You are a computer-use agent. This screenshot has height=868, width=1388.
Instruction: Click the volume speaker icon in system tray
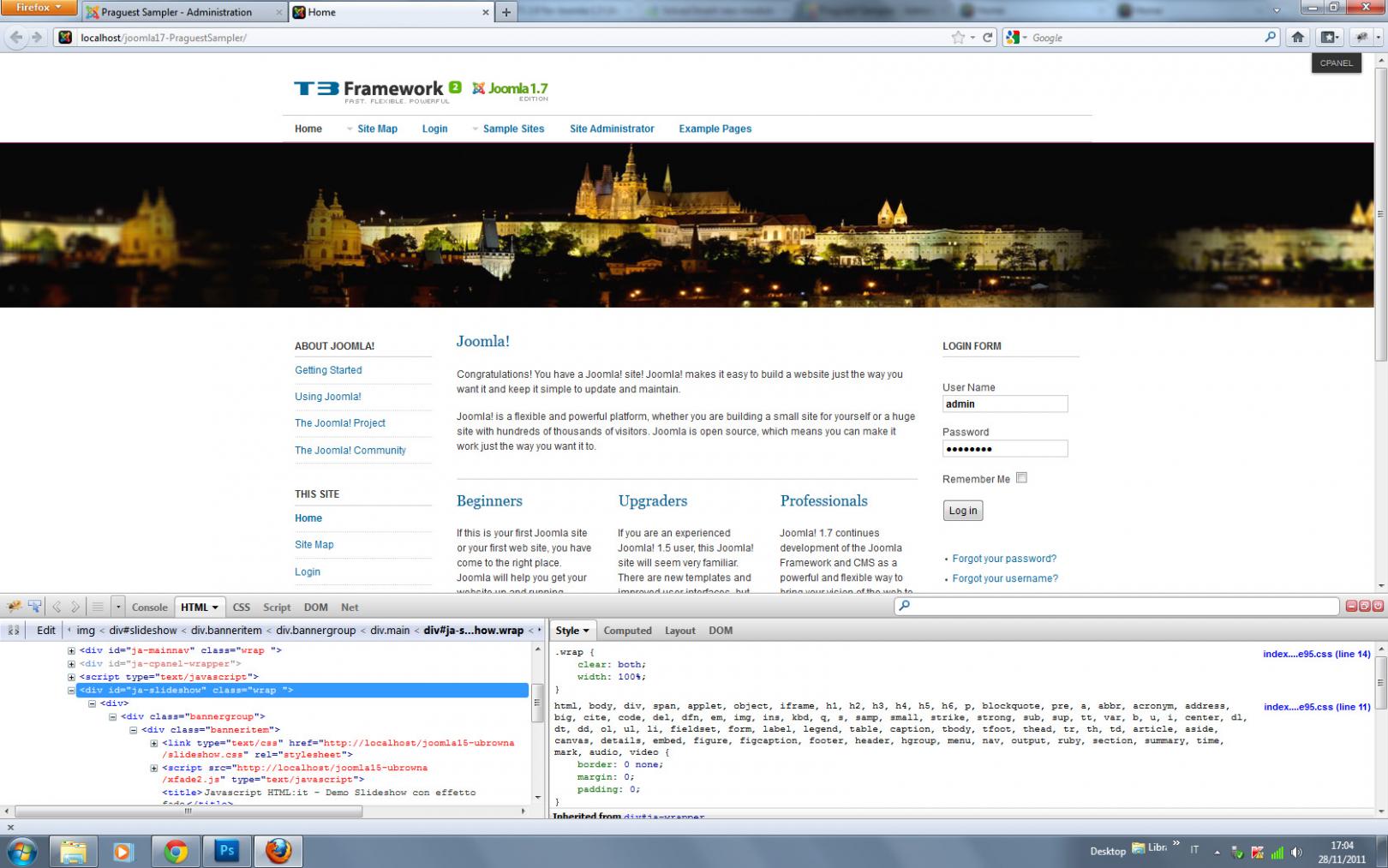coord(1296,853)
